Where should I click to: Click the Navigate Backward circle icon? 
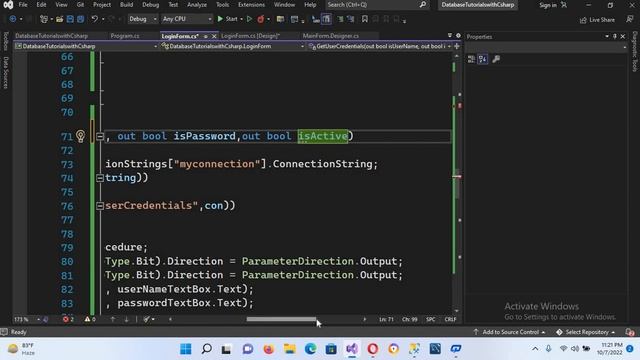(x=13, y=19)
